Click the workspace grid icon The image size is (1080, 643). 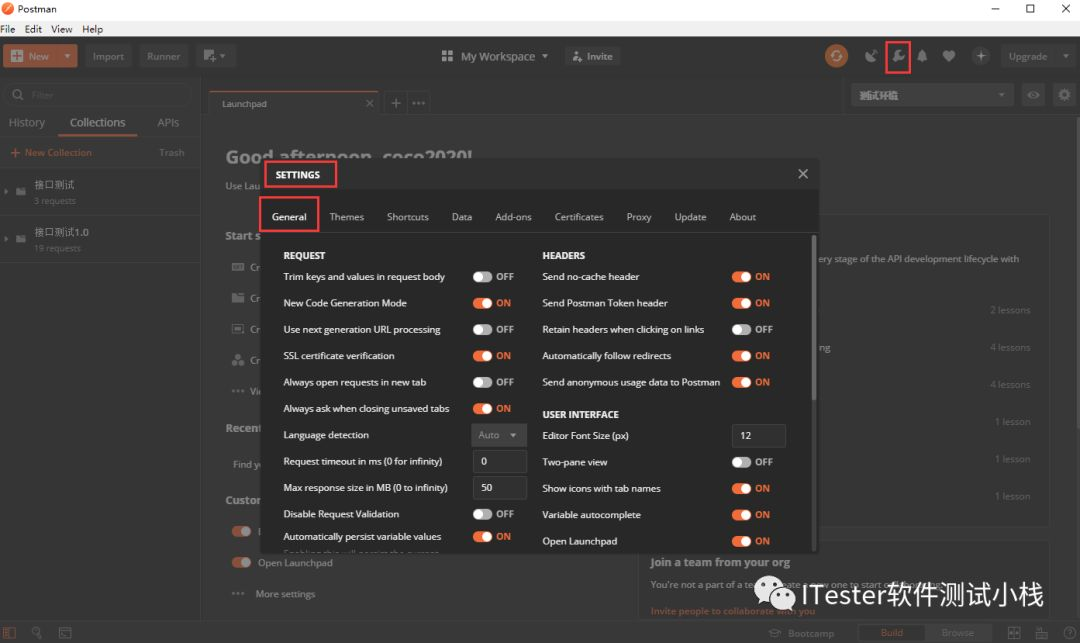[x=447, y=56]
